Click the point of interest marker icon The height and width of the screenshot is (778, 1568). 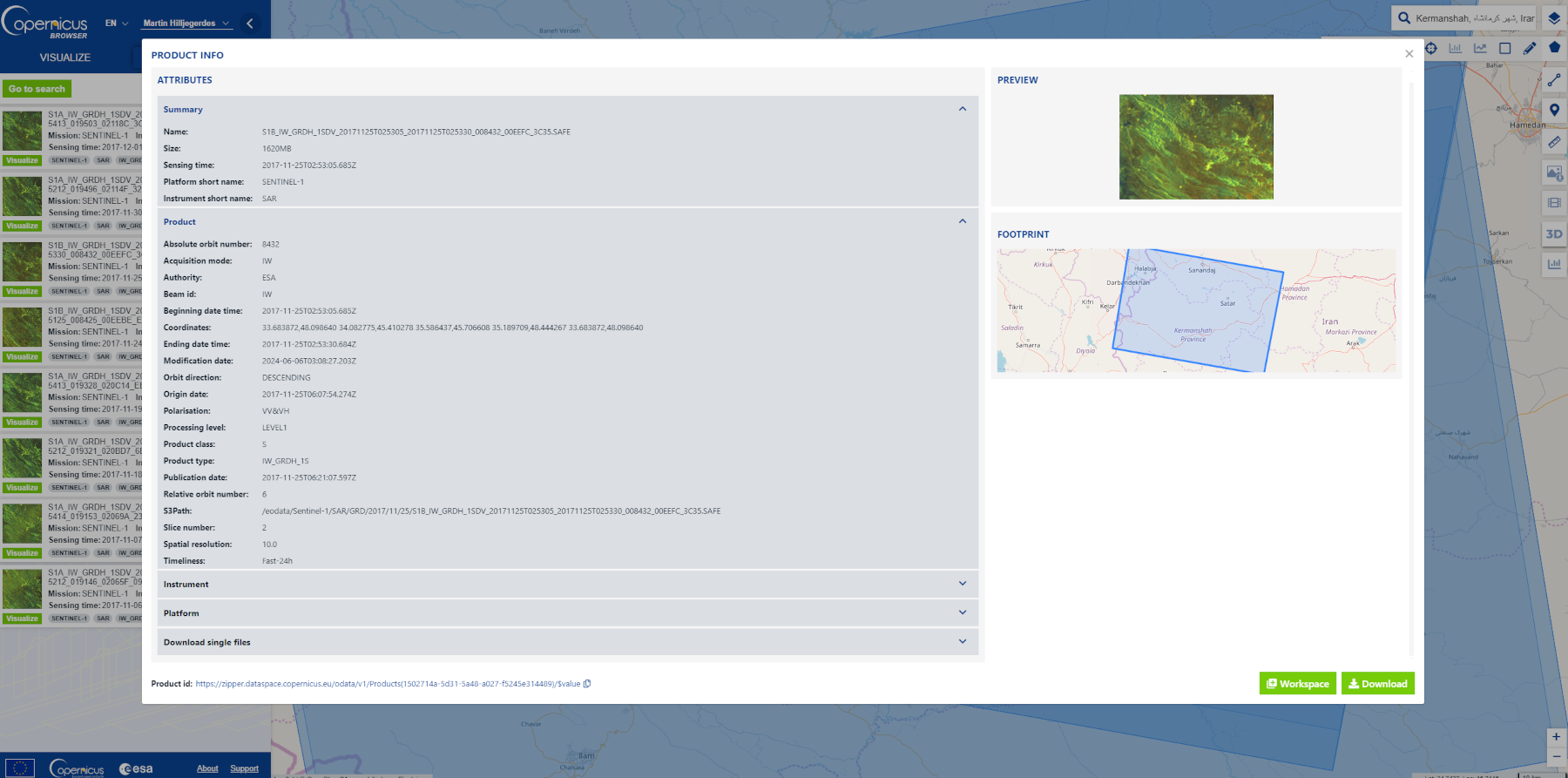pos(1554,110)
